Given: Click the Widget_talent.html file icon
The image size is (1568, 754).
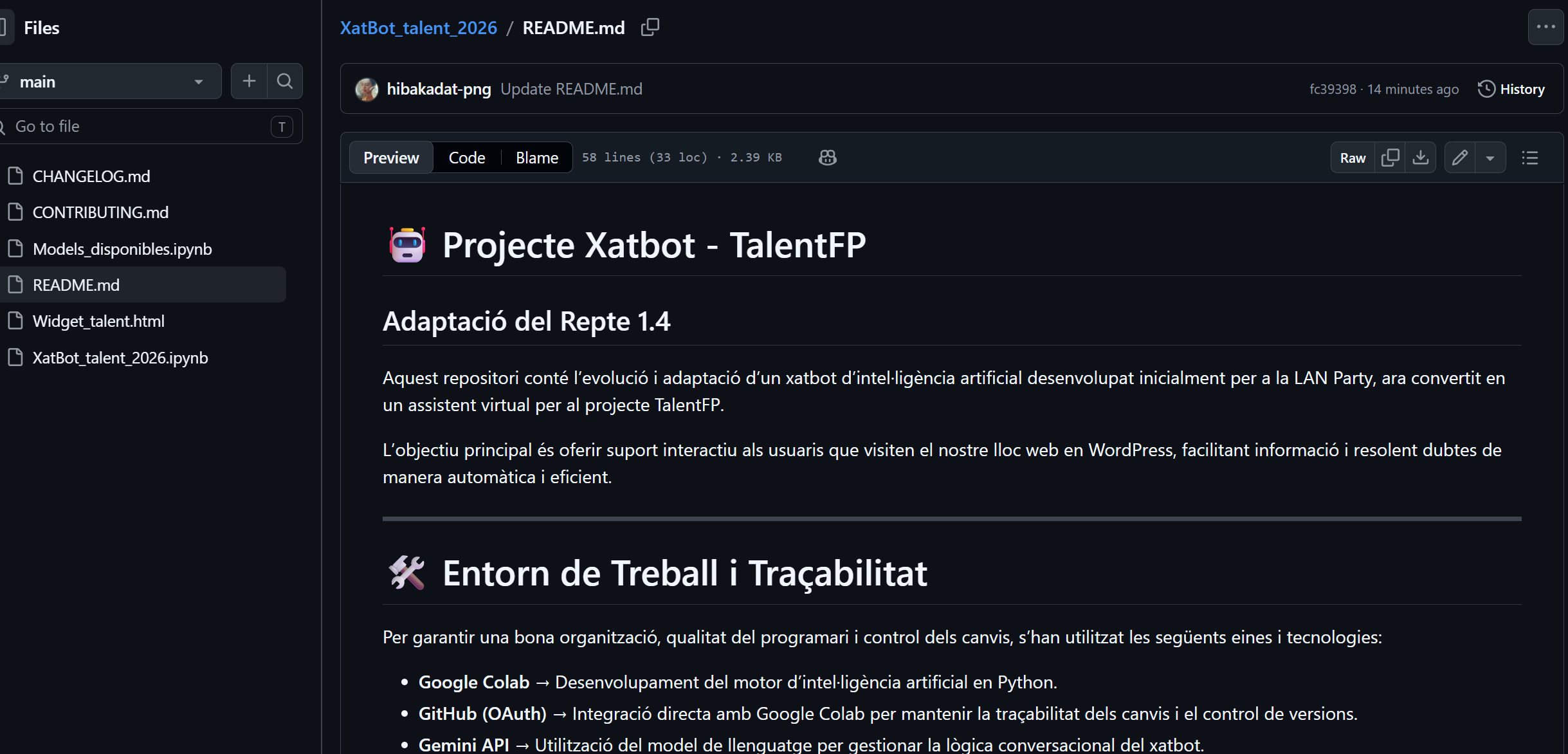Looking at the screenshot, I should click(15, 320).
